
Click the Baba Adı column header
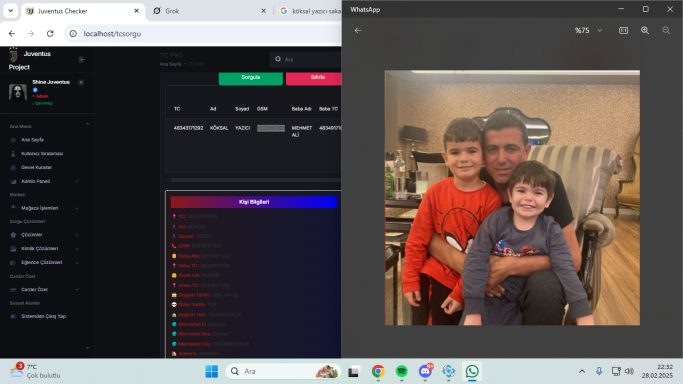tap(301, 109)
